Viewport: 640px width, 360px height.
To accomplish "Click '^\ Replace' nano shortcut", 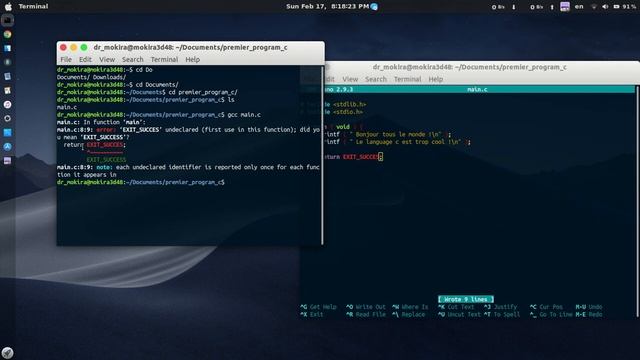I will (x=409, y=315).
